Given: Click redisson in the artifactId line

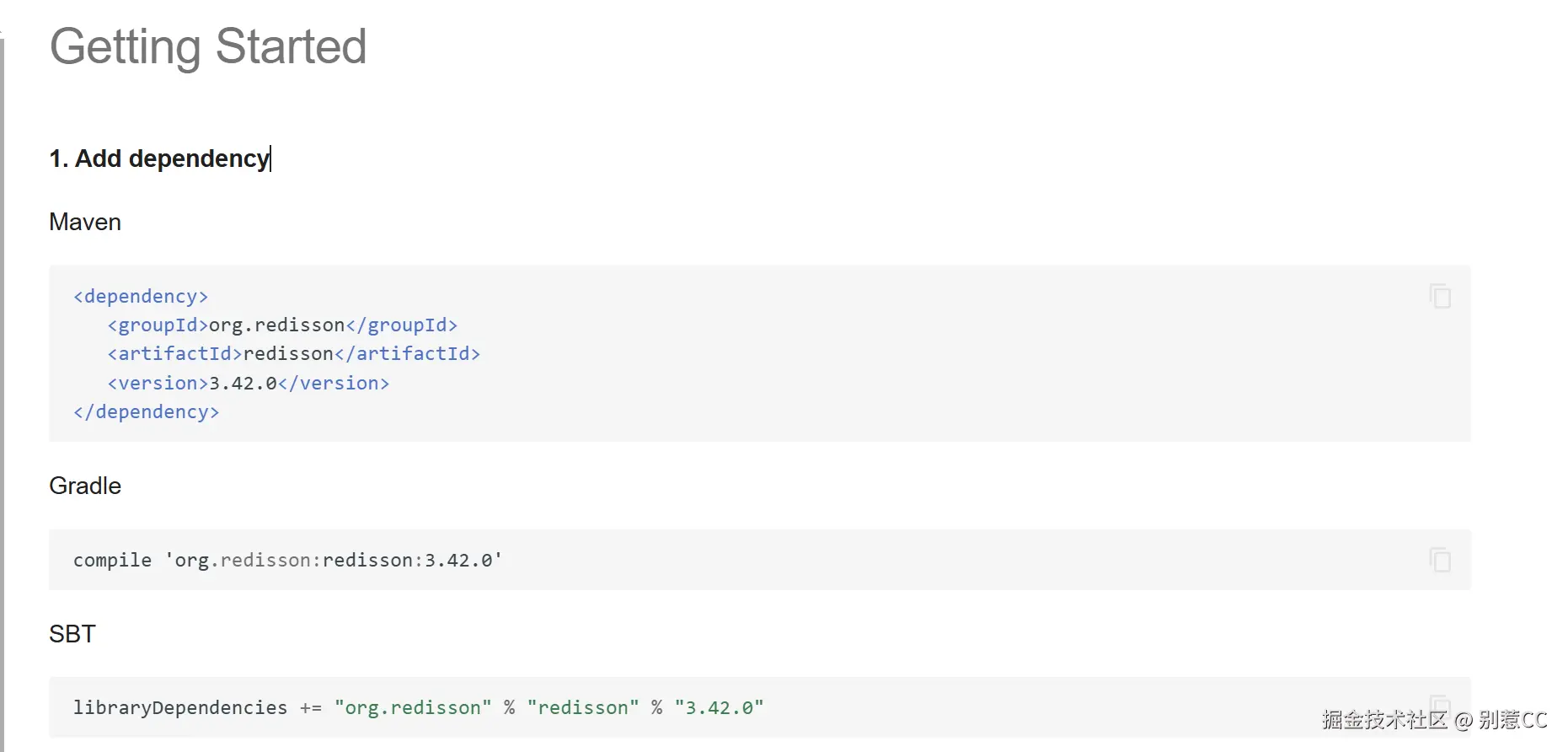Looking at the screenshot, I should (288, 354).
